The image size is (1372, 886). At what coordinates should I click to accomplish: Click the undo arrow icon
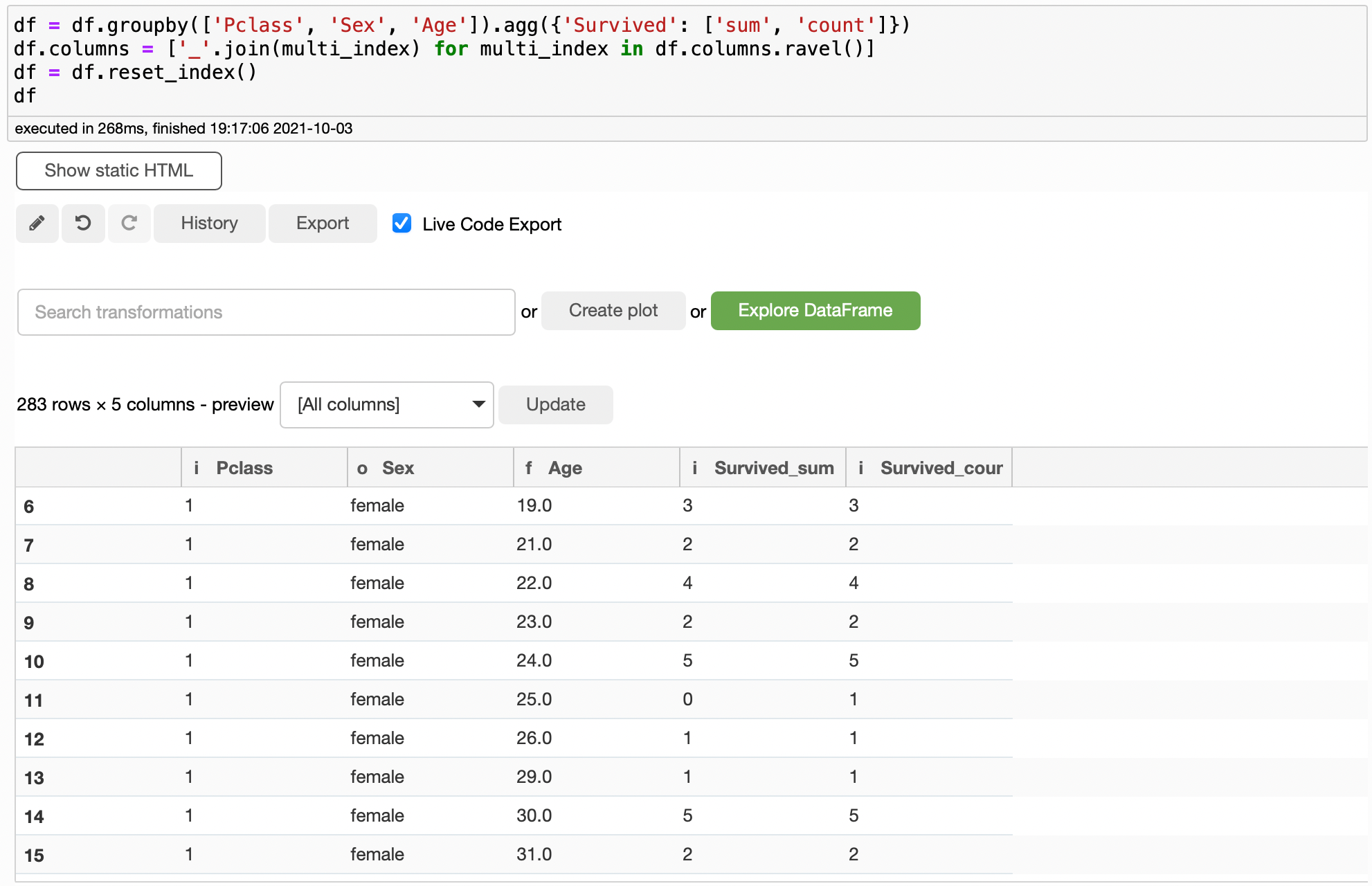[83, 223]
